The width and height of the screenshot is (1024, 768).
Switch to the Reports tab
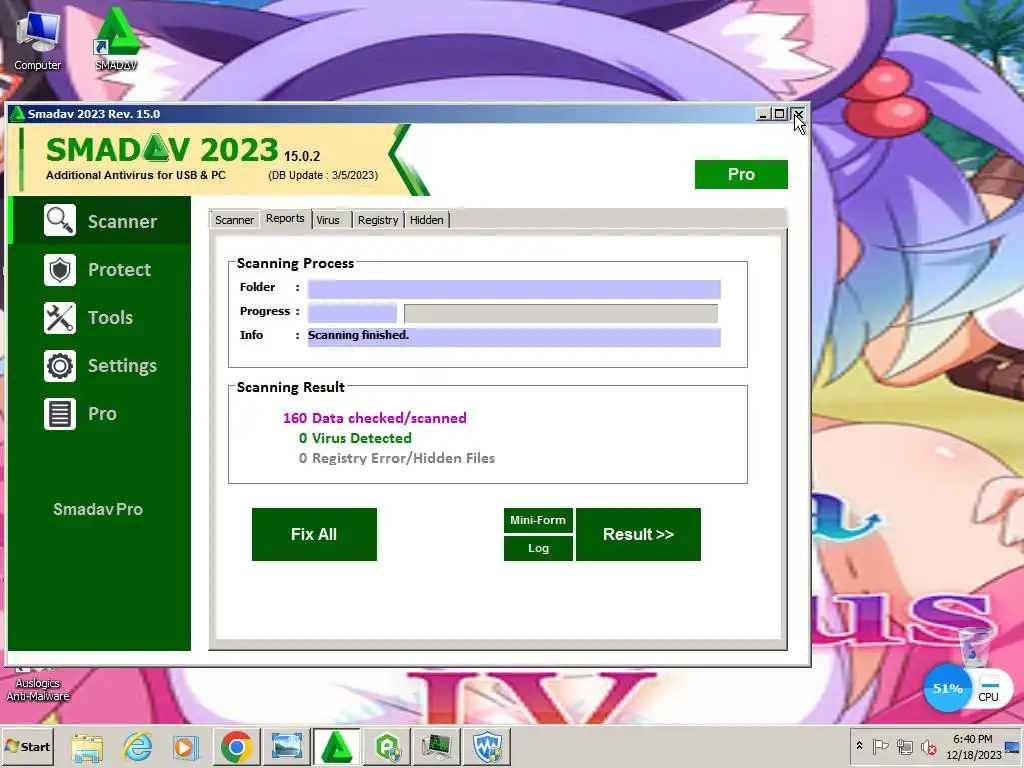[x=285, y=219]
